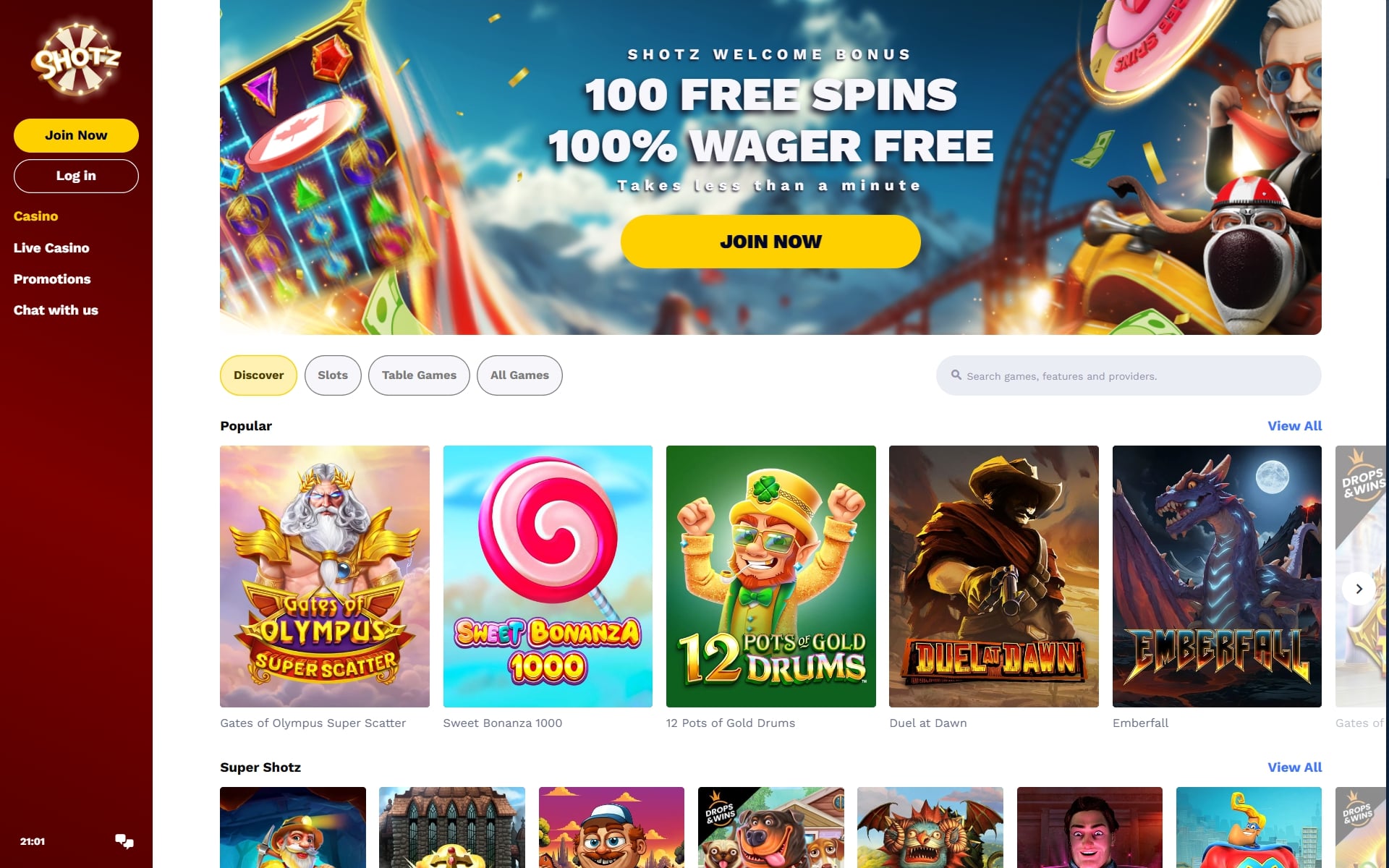Image resolution: width=1389 pixels, height=868 pixels.
Task: Launch 12 Pots of Gold Drums
Action: click(770, 576)
